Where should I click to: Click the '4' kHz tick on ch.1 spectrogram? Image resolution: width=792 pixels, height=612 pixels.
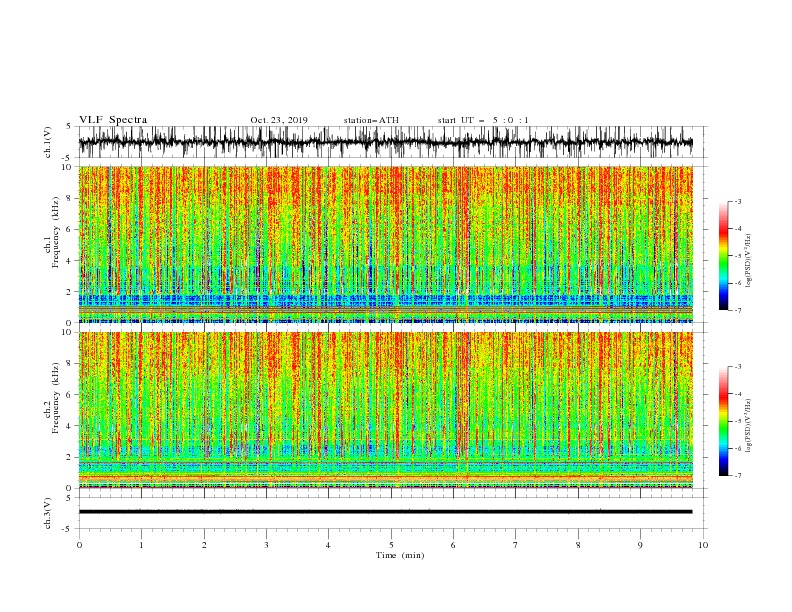click(x=70, y=261)
